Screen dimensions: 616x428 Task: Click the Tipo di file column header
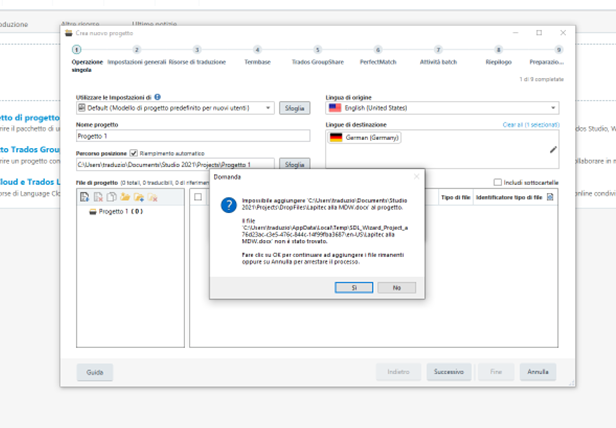coord(455,197)
